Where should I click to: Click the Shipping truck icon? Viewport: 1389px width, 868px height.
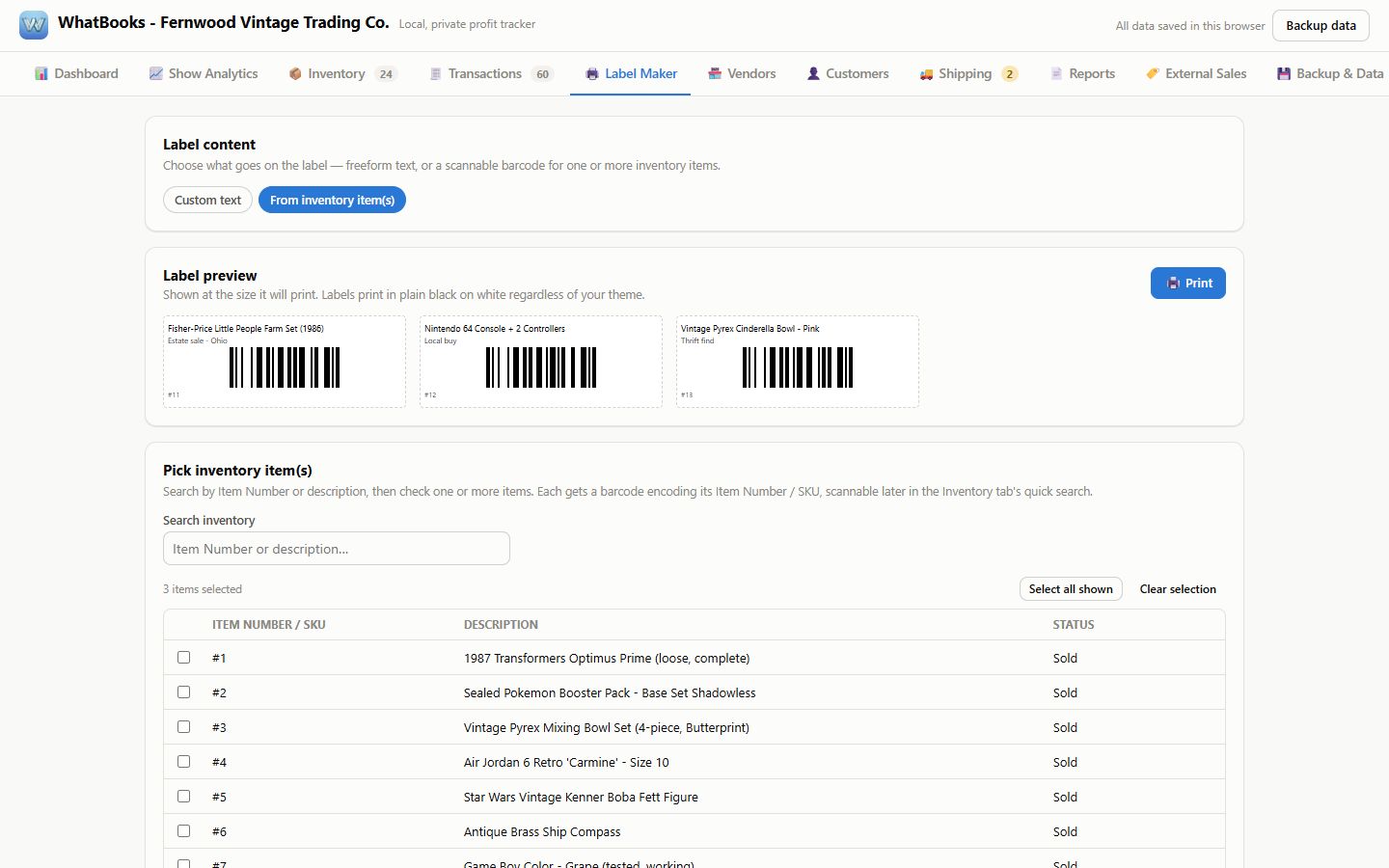point(926,73)
